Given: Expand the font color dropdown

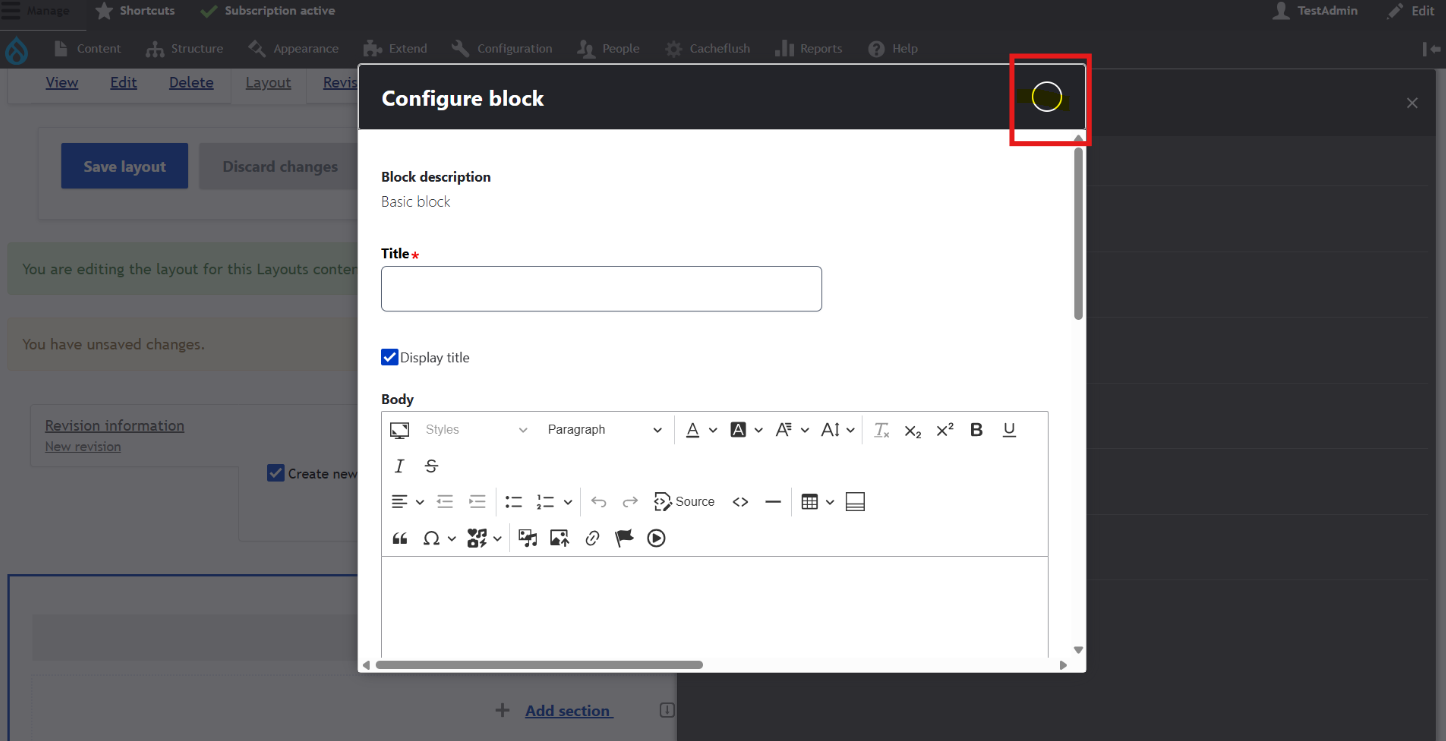Looking at the screenshot, I should (x=712, y=430).
